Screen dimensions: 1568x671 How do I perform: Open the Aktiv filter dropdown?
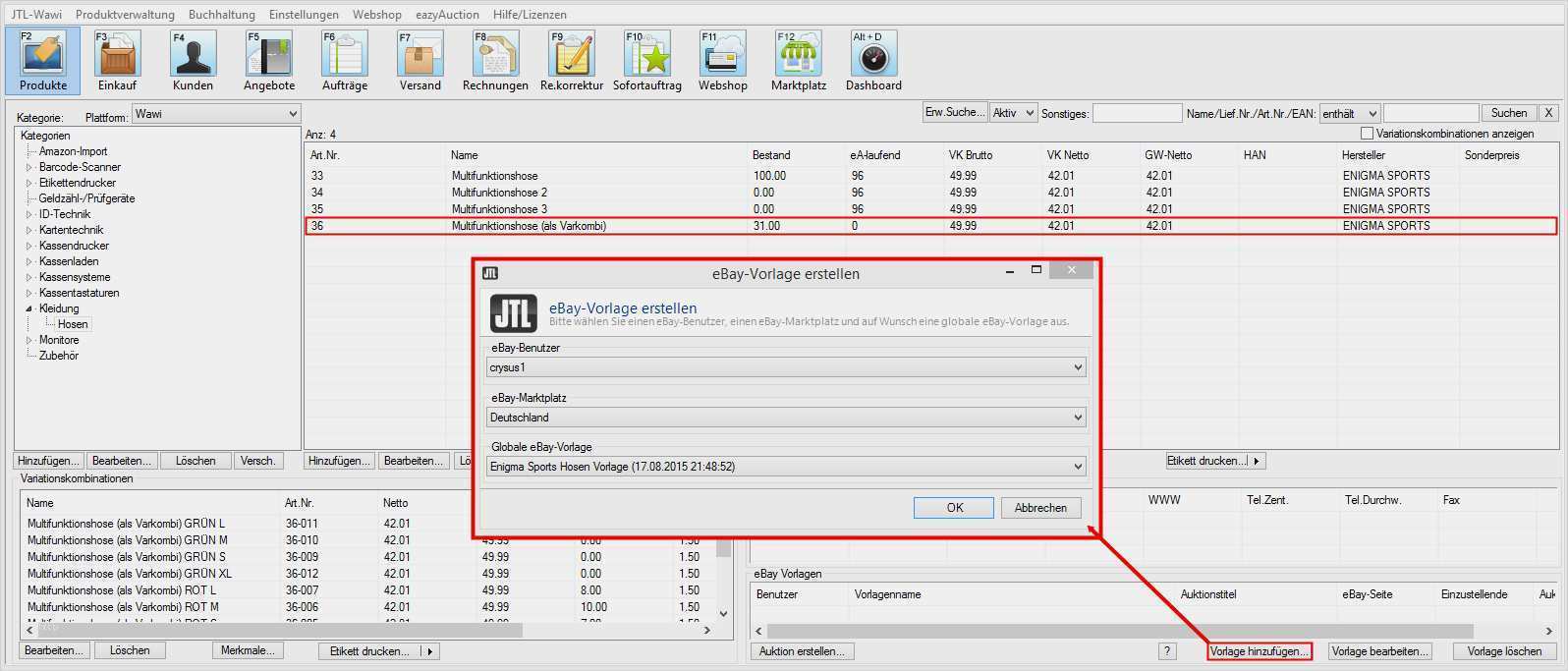pos(1013,113)
